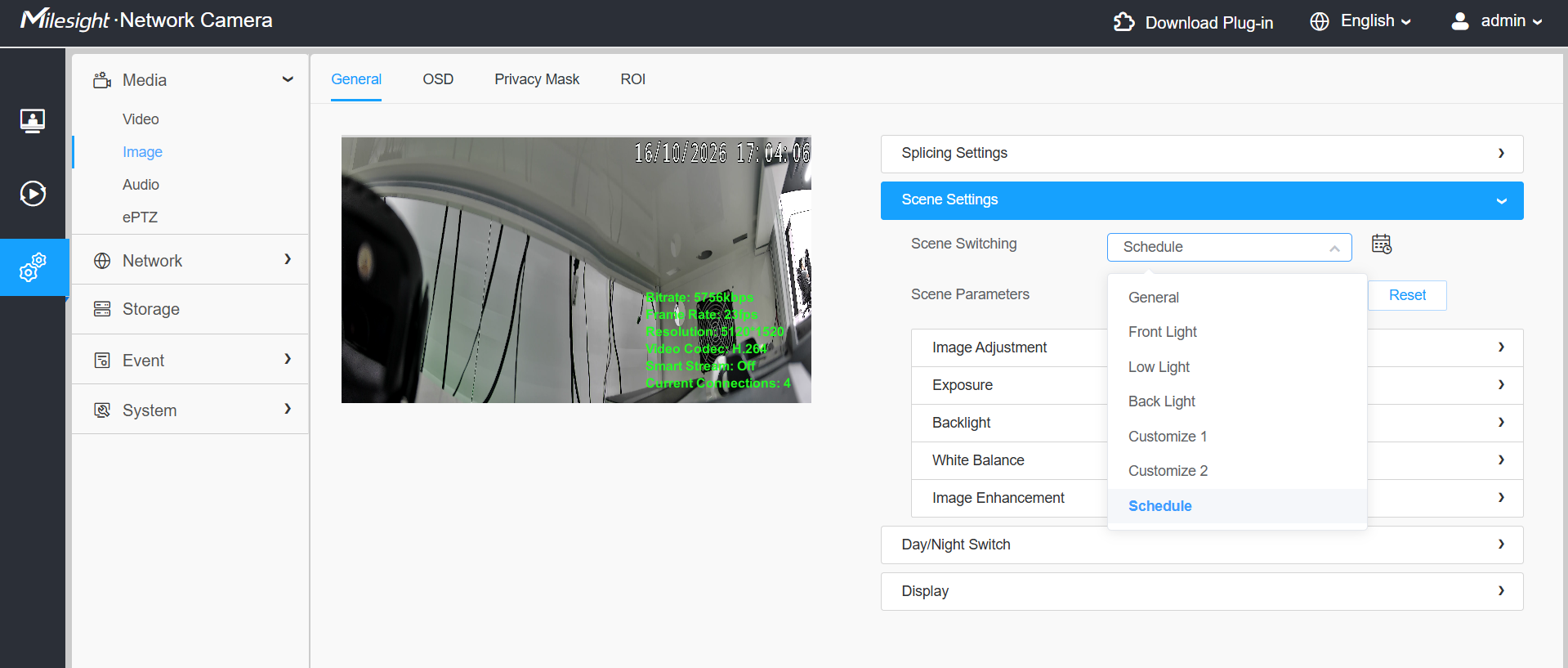Image resolution: width=1568 pixels, height=668 pixels.
Task: Click the Storage drive icon
Action: [102, 309]
